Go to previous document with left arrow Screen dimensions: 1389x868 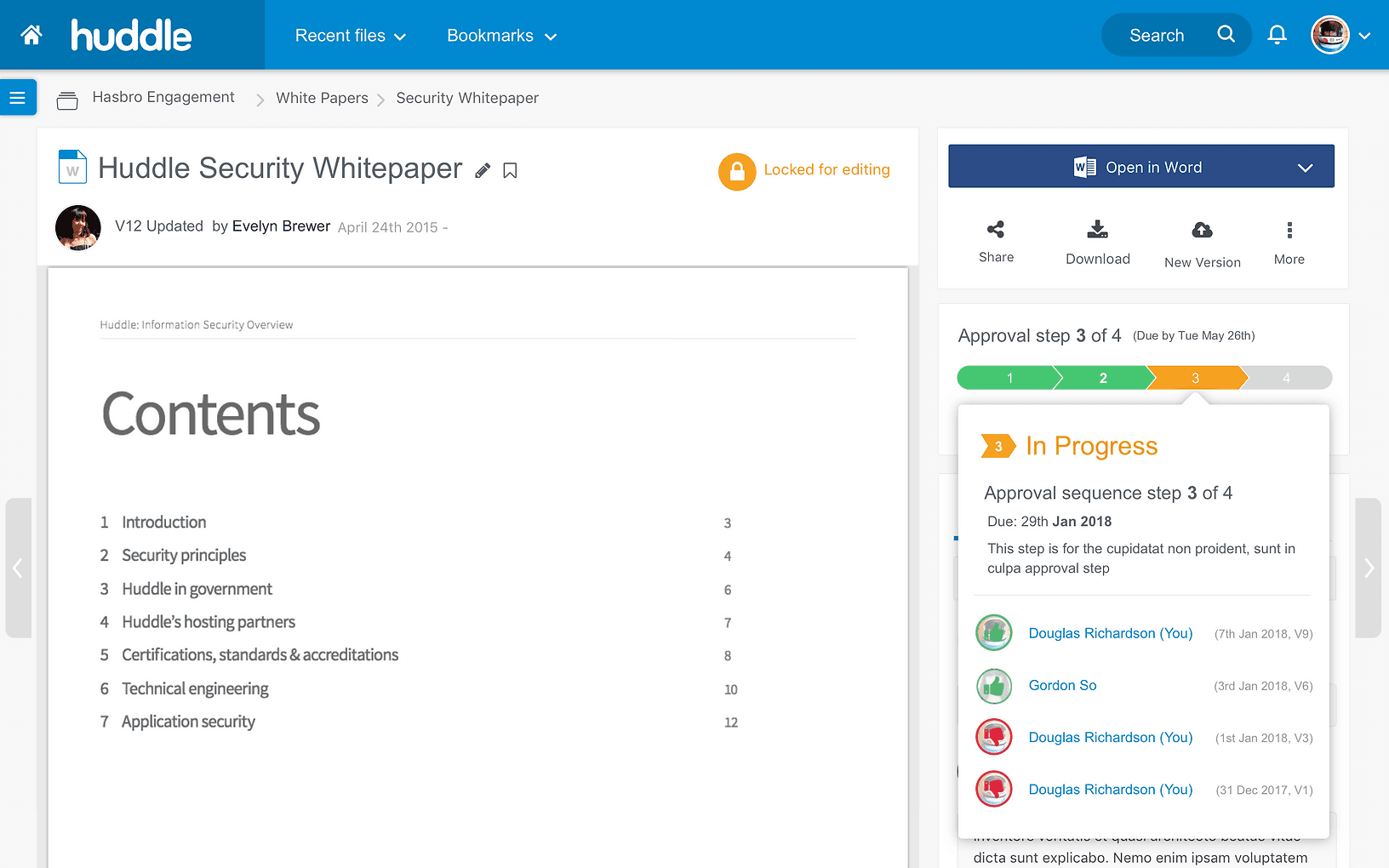tap(18, 568)
